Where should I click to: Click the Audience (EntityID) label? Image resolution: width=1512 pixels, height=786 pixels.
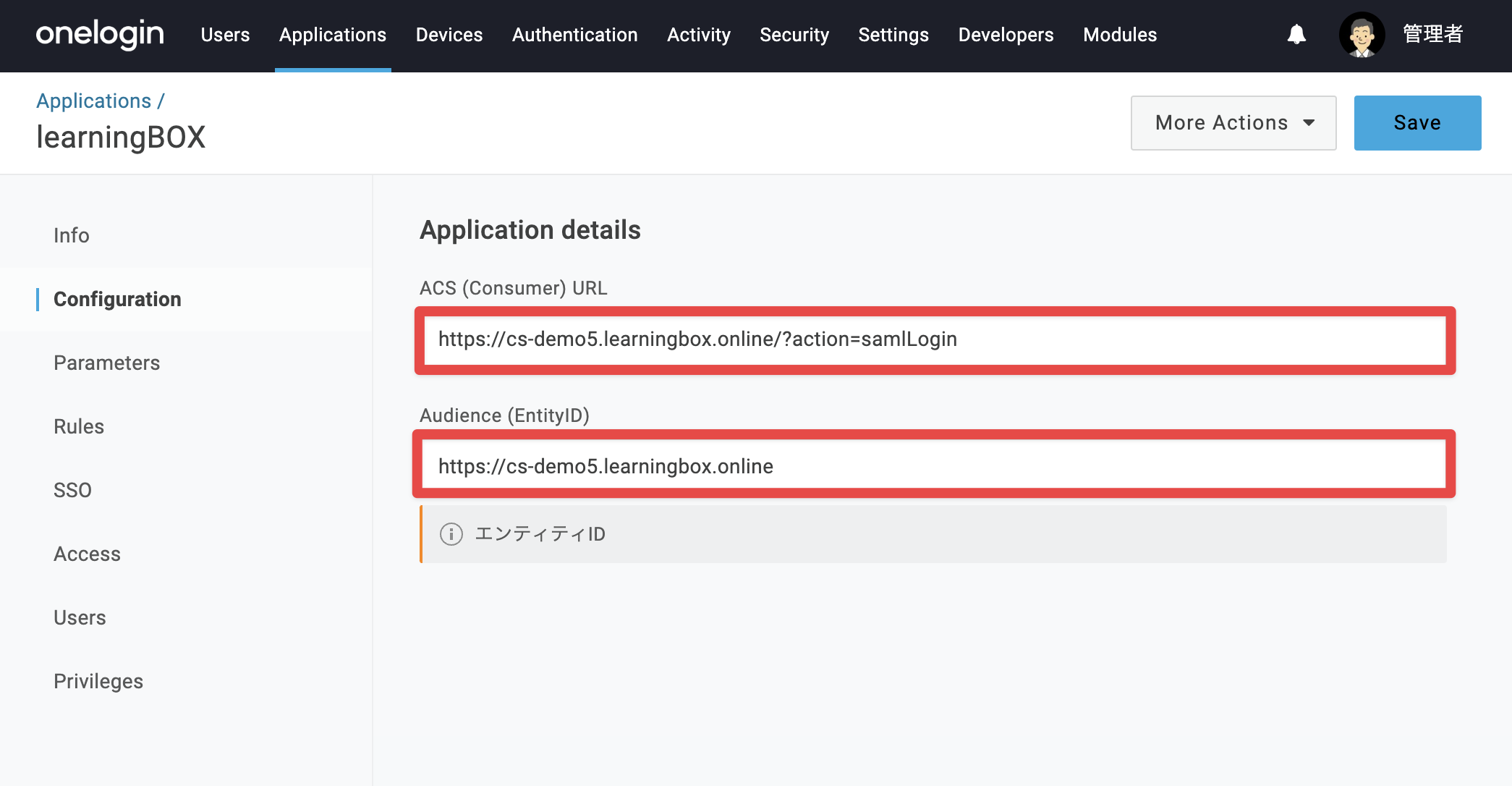point(505,415)
